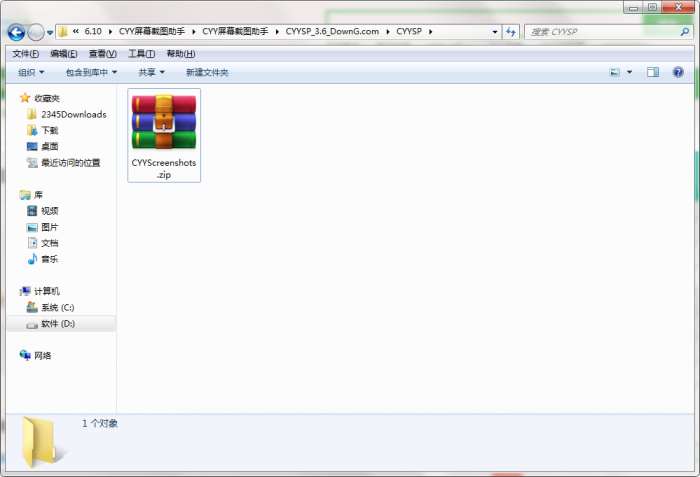Screen dimensions: 700x477
Task: Click the drive icon beside 系统 (C:)
Action: pyautogui.click(x=32, y=307)
